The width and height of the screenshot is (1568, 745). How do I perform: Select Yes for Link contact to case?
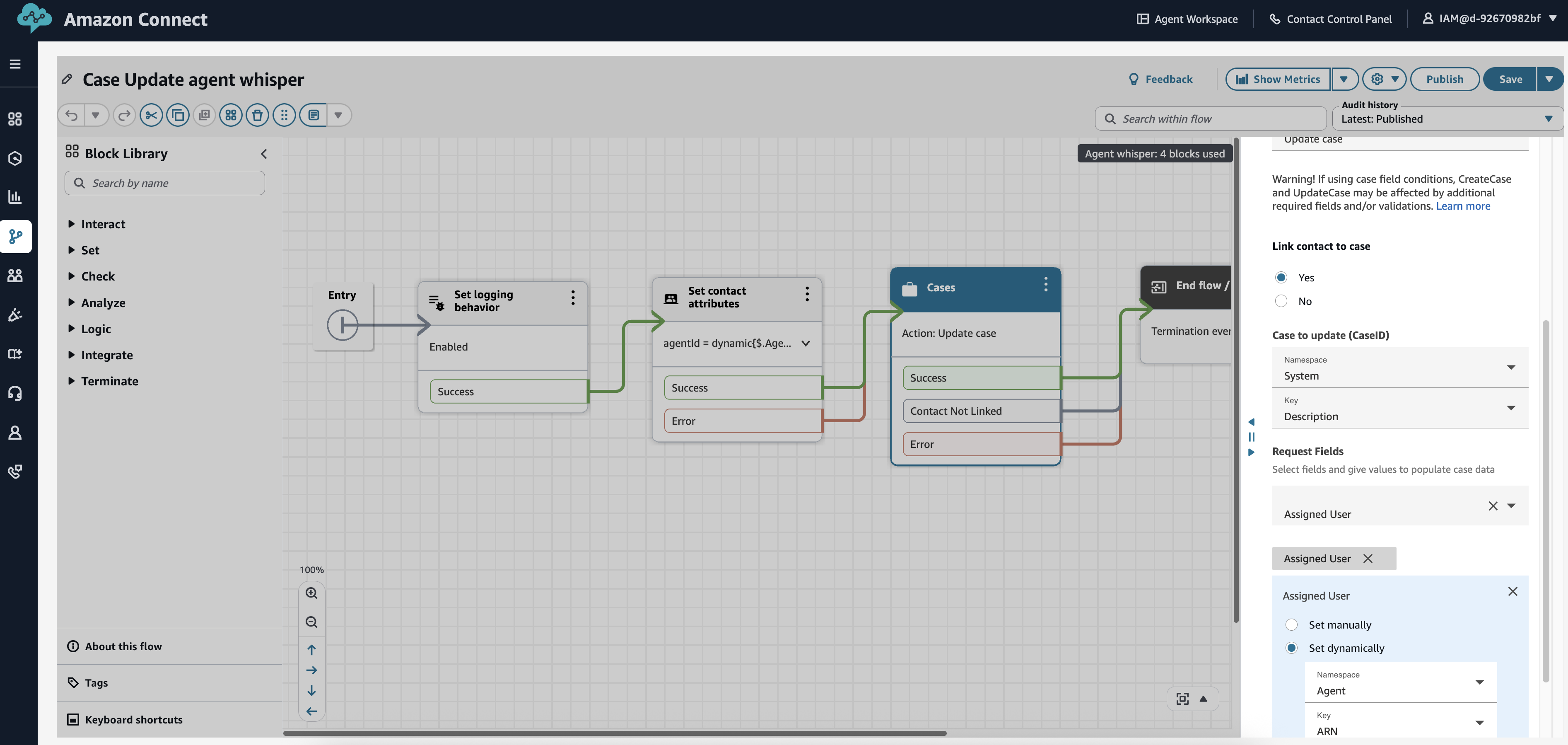coord(1281,277)
